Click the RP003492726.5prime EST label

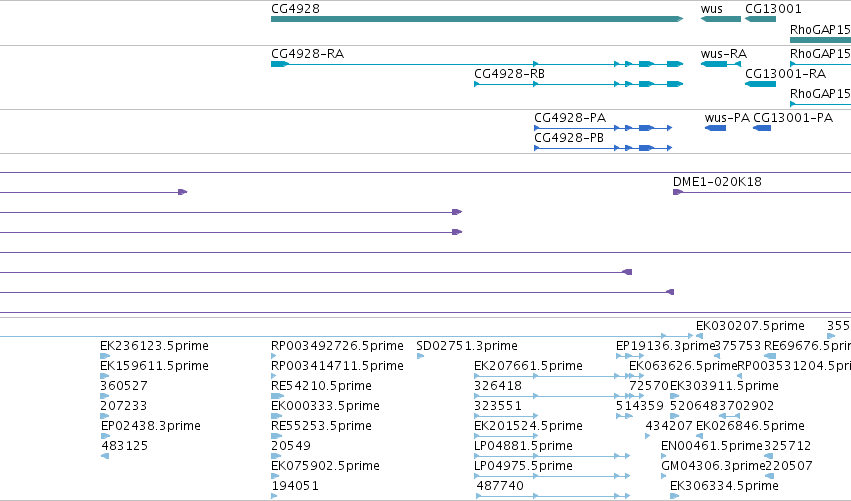(337, 346)
